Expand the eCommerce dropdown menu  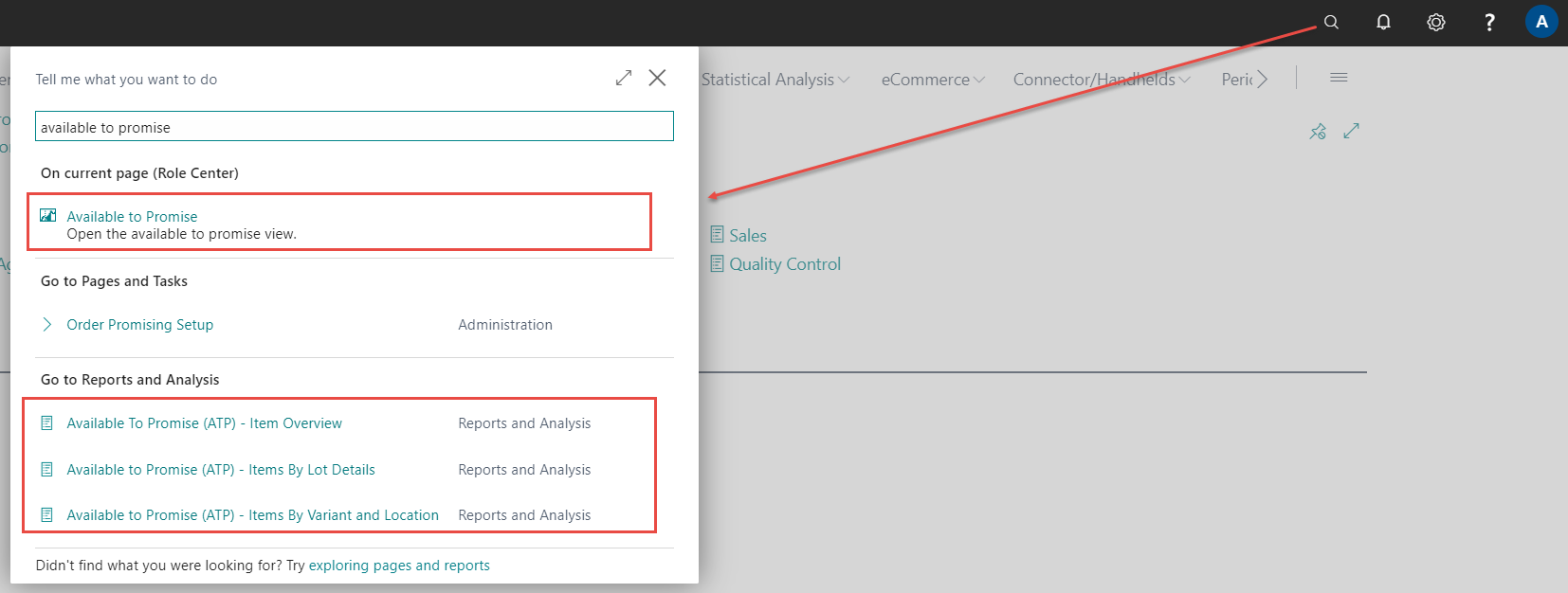click(932, 80)
